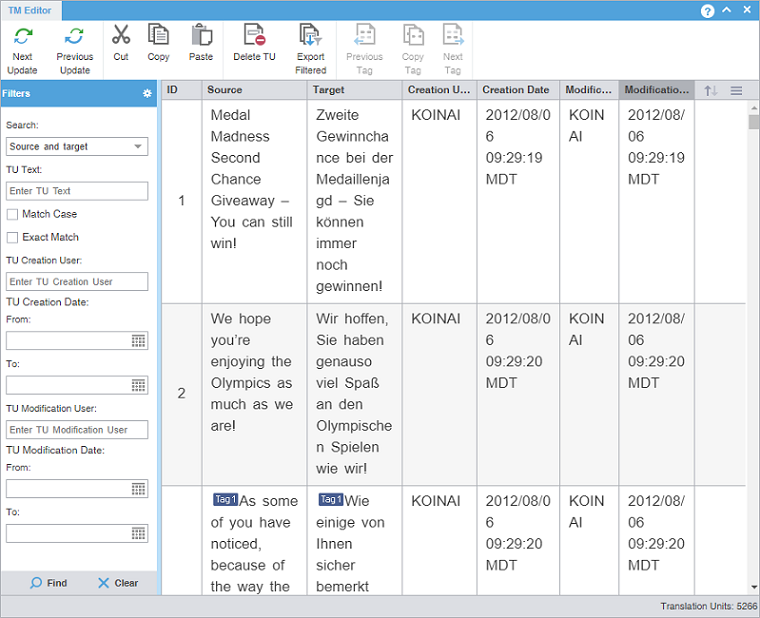Click the Previous Update icon

click(74, 36)
